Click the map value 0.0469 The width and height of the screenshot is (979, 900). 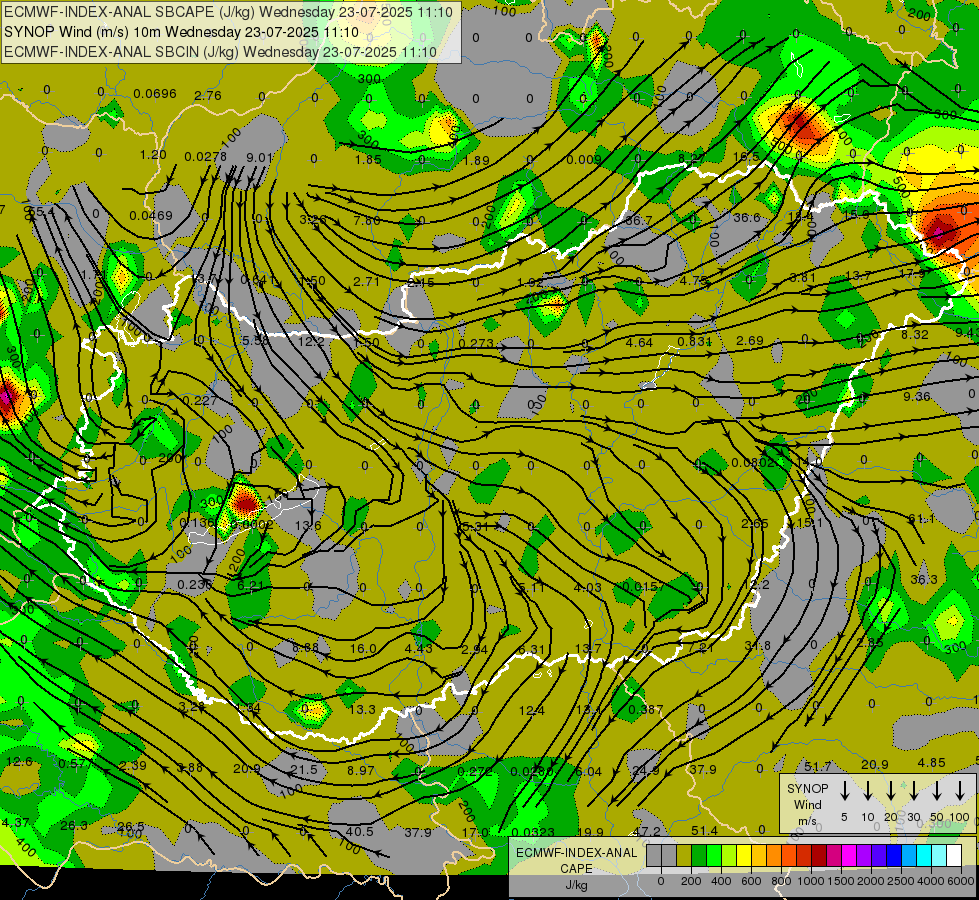coord(150,215)
